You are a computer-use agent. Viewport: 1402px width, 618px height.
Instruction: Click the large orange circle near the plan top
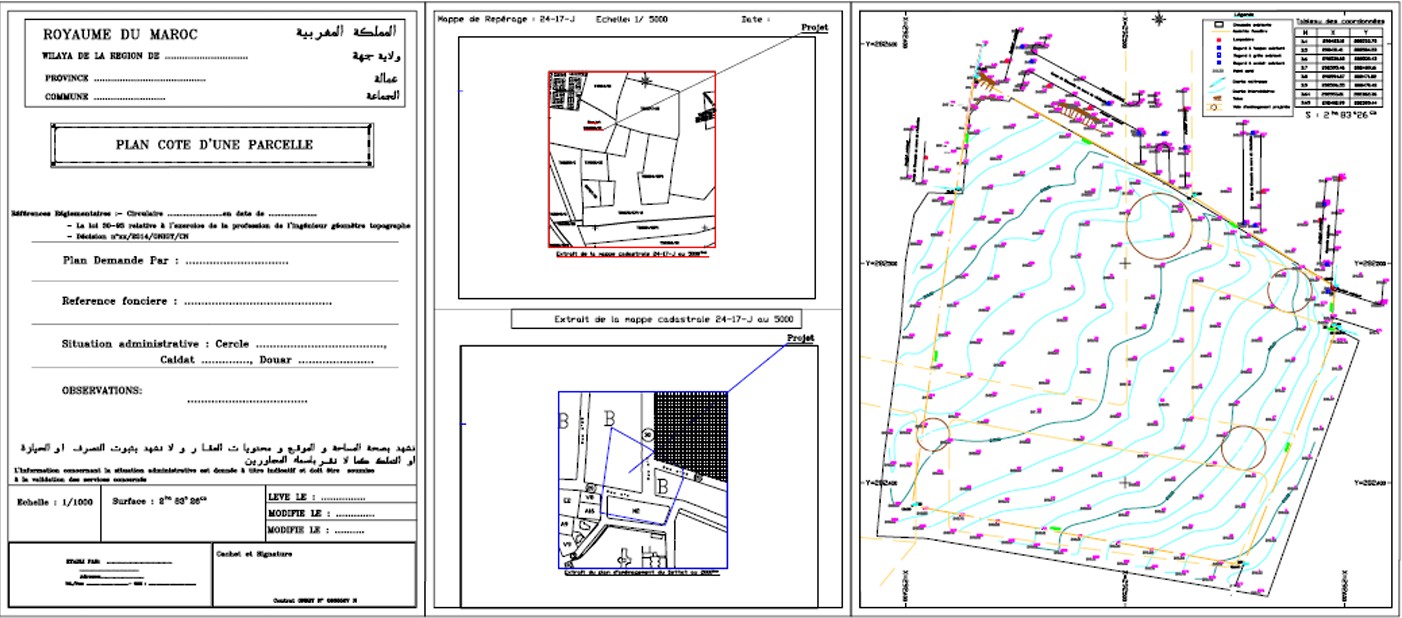(x=1159, y=228)
